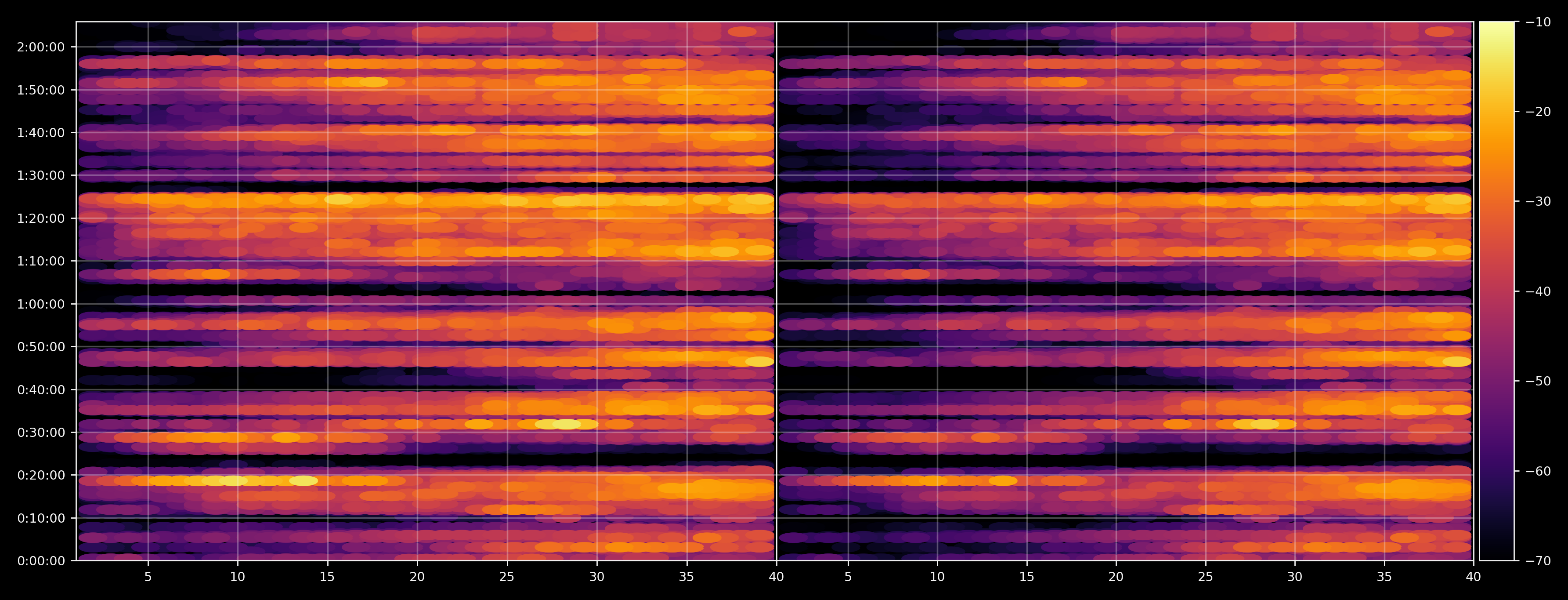Viewport: 1568px width, 600px height.
Task: Click the inferno colorbar gradient strip
Action: [x=1497, y=291]
